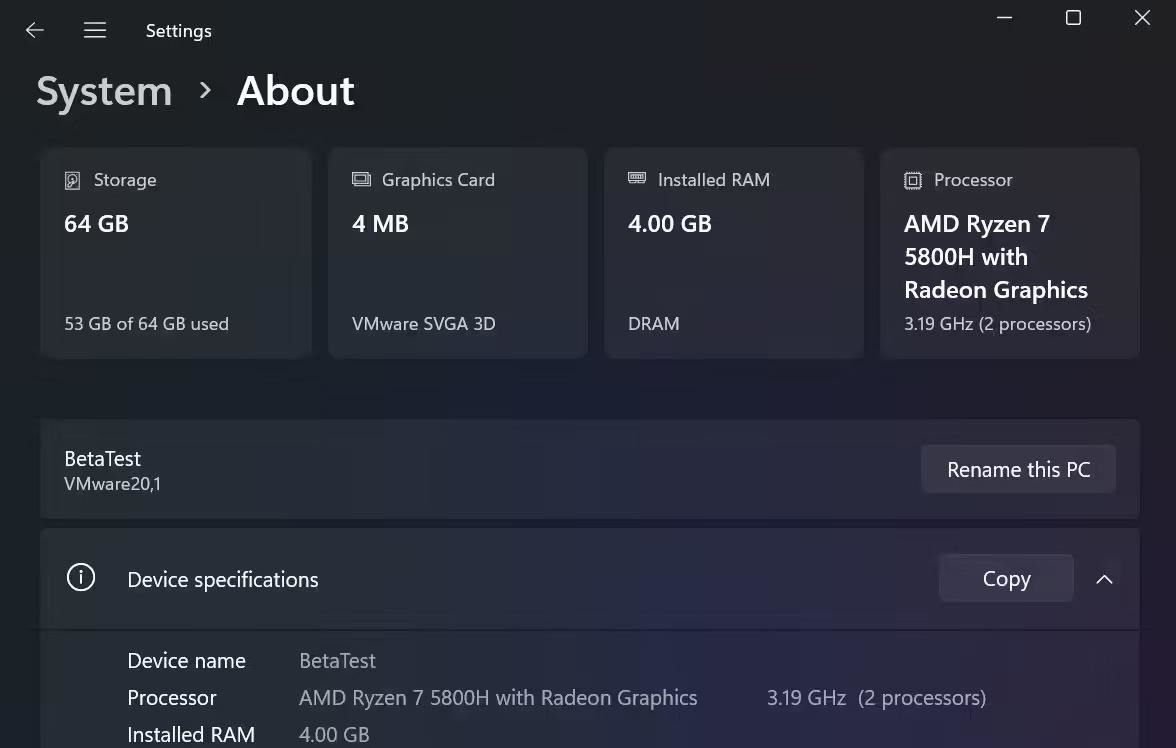Expand the Processor details card

click(1009, 253)
